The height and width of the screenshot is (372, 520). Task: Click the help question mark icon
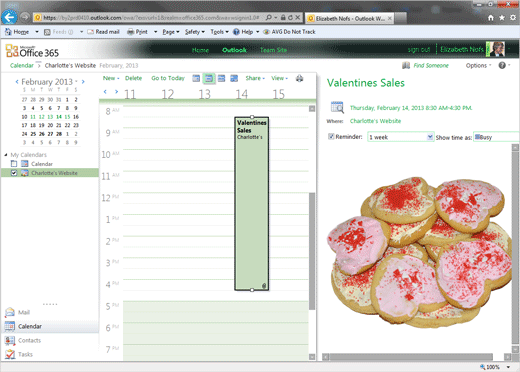(502, 65)
